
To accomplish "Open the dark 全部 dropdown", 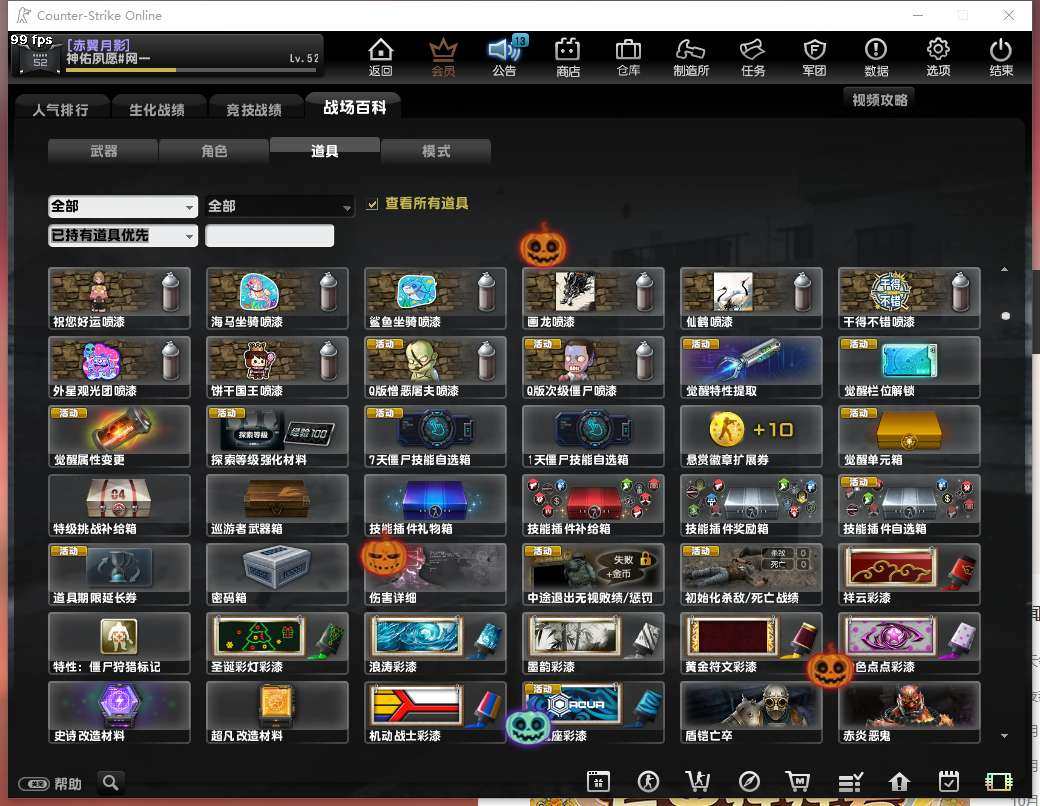I will (279, 206).
